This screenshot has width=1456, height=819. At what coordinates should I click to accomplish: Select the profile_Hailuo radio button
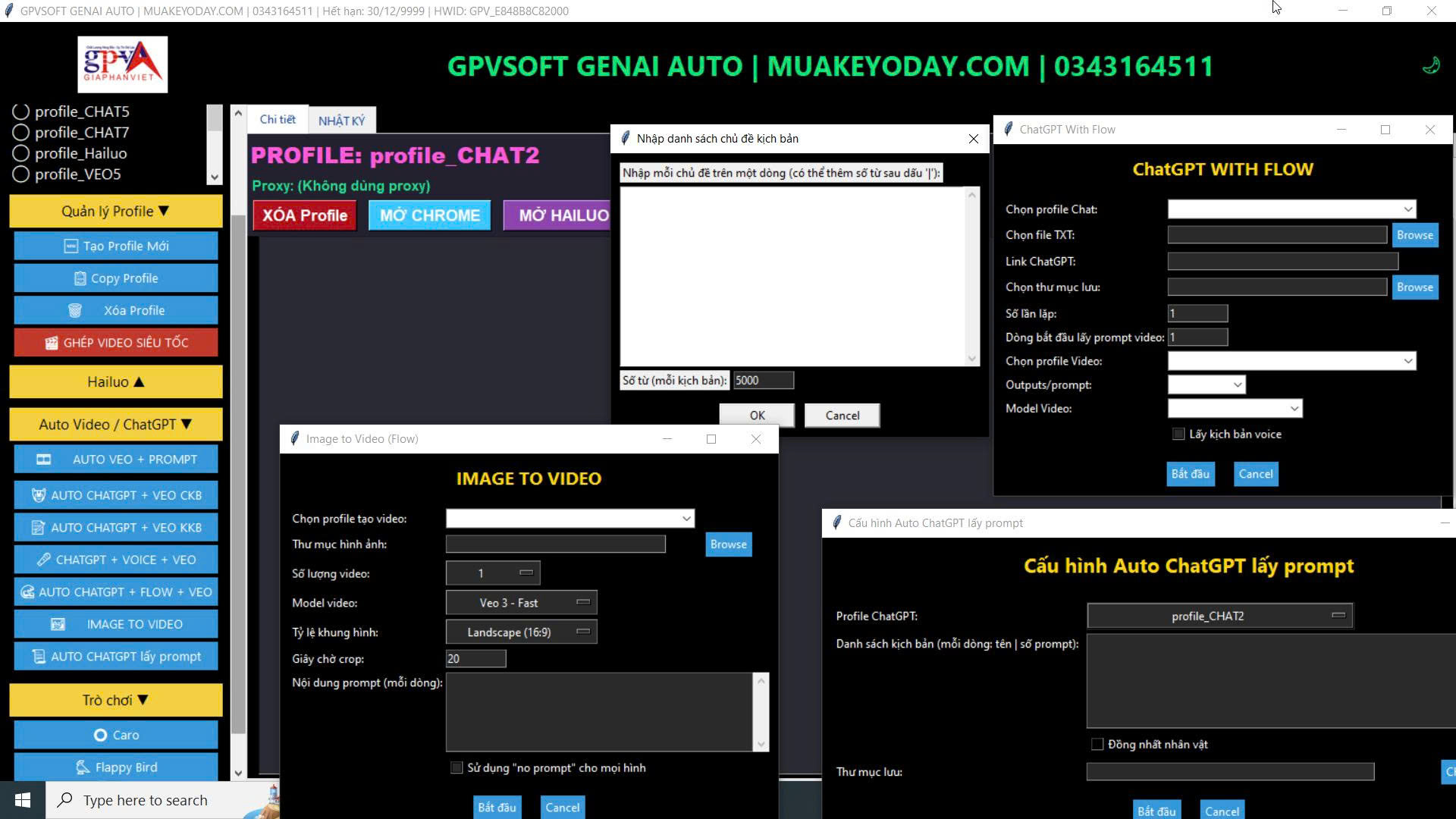pos(21,153)
